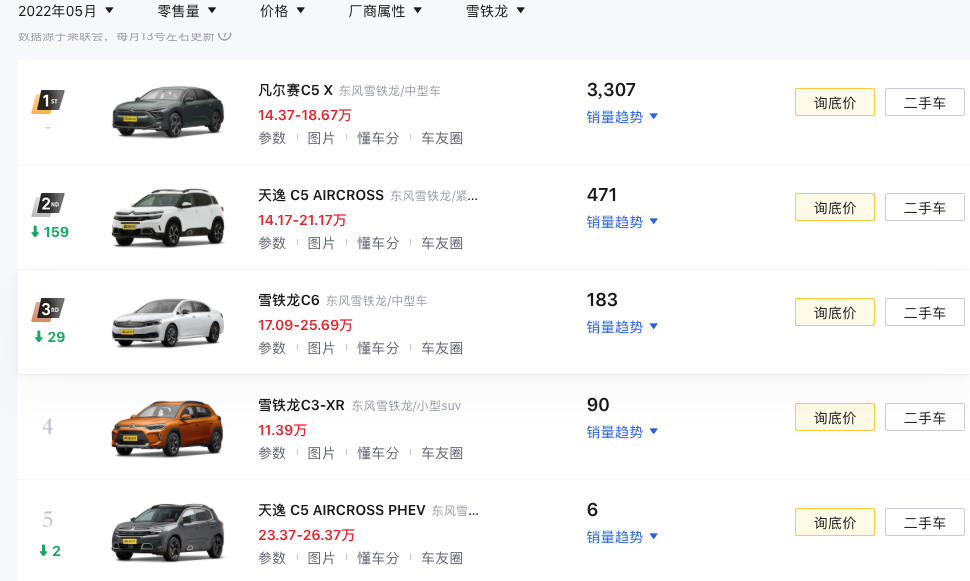
Task: Open 参数 link under 天逸 C5 AIRCROSS
Action: coord(272,243)
